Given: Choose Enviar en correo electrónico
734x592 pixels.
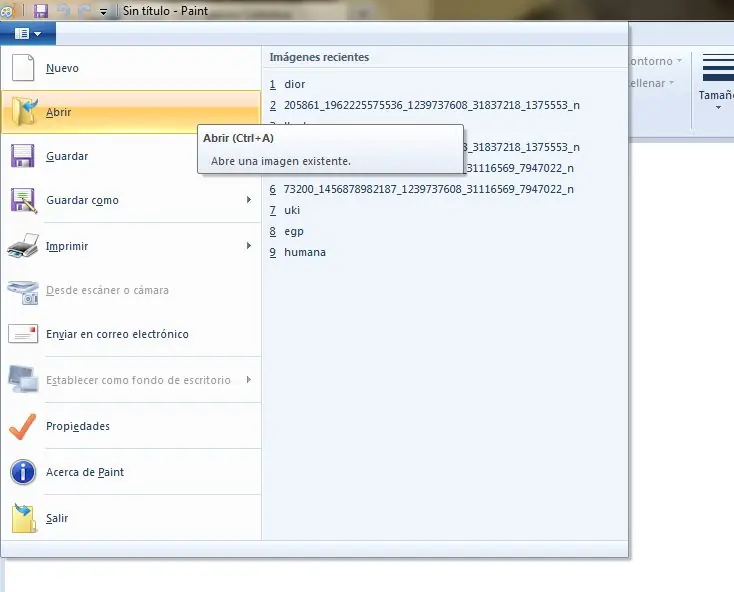Looking at the screenshot, I should click(x=131, y=334).
